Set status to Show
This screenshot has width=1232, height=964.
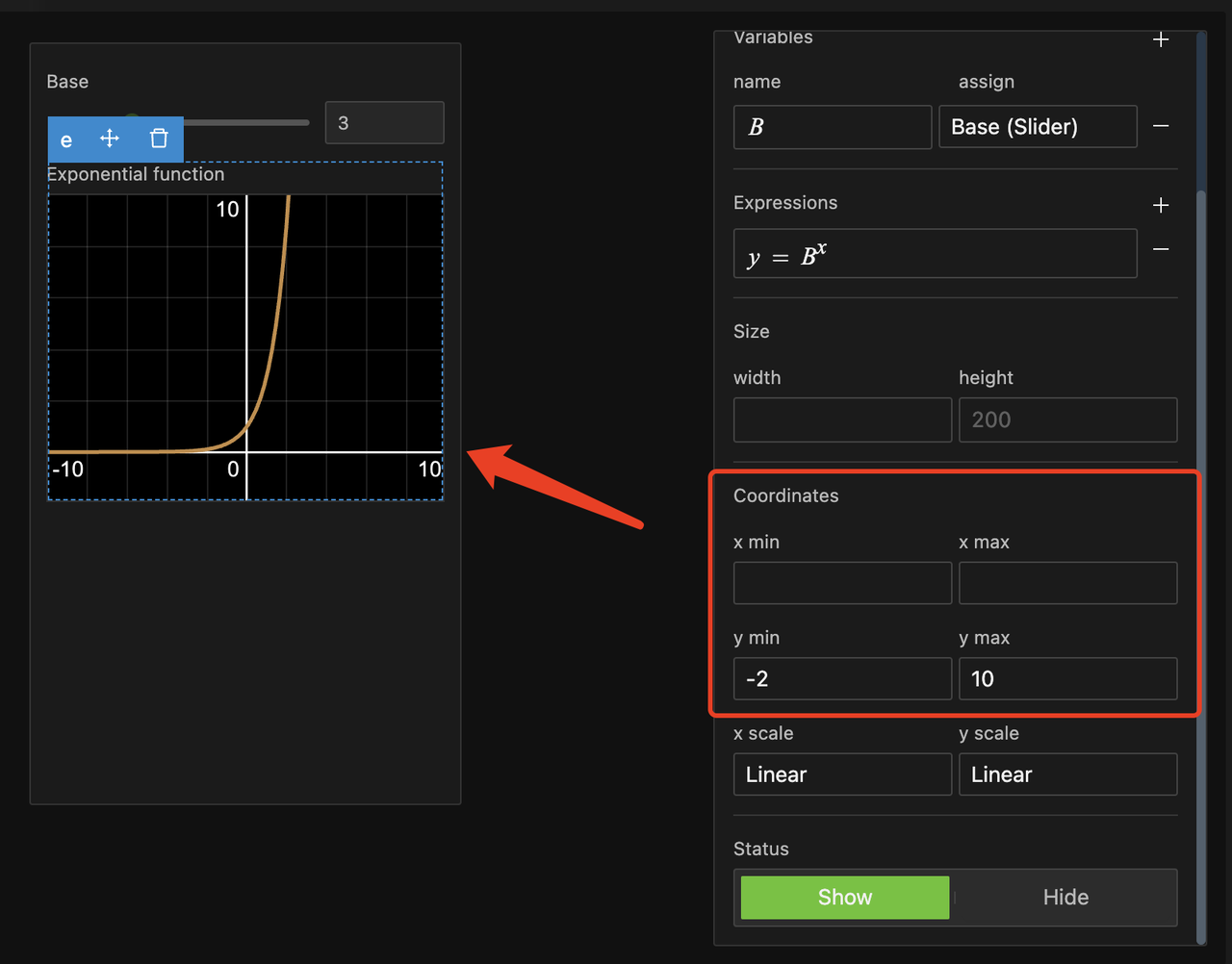pyautogui.click(x=844, y=897)
